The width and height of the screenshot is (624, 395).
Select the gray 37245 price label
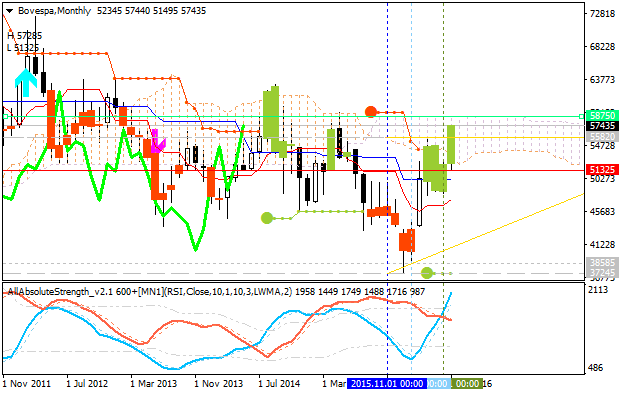tap(602, 272)
